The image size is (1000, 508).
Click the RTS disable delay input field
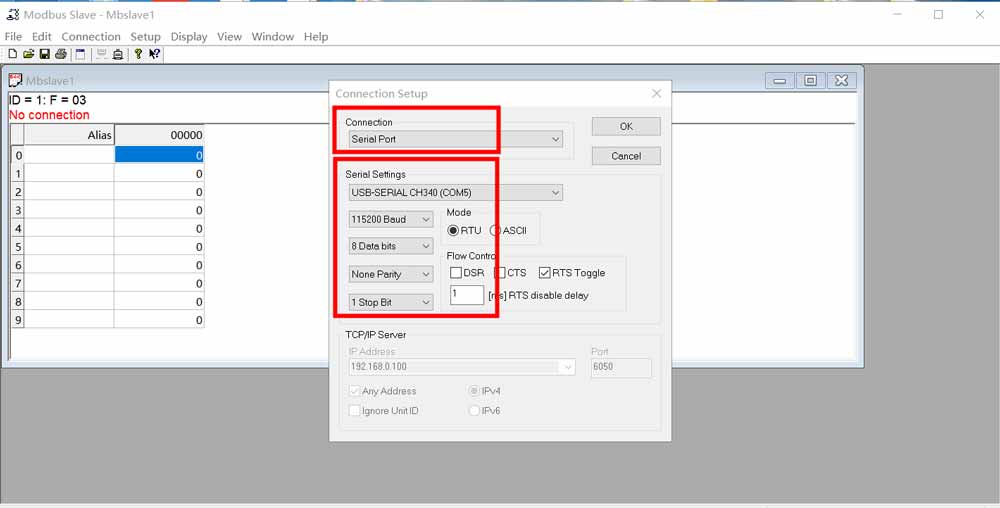point(466,295)
